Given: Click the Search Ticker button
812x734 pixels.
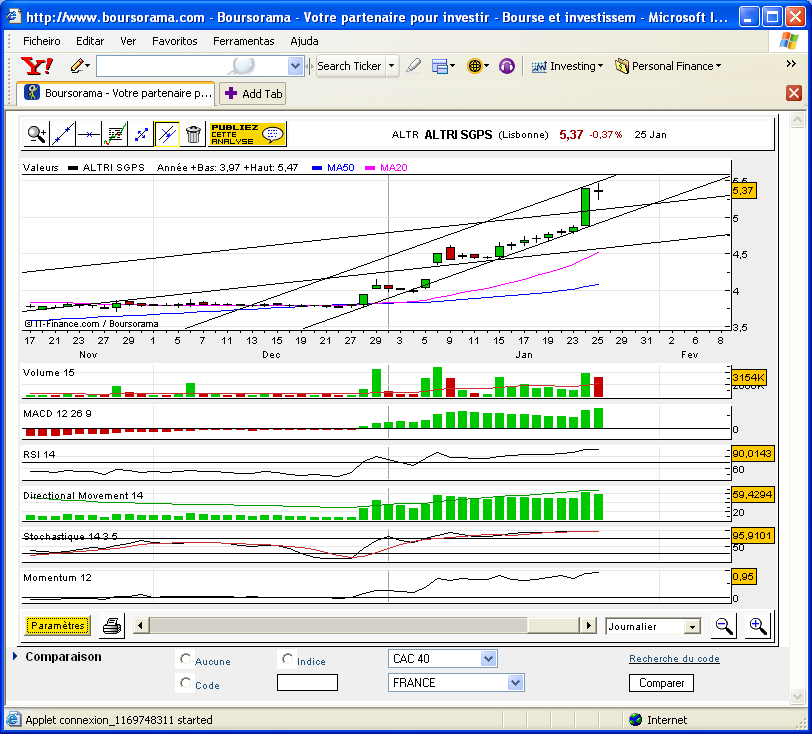Looking at the screenshot, I should pyautogui.click(x=350, y=66).
